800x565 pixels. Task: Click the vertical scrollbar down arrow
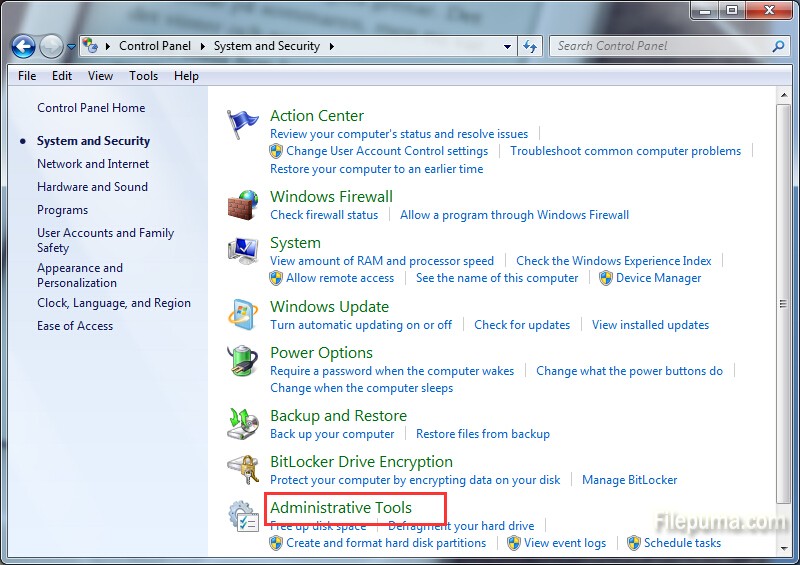click(783, 548)
